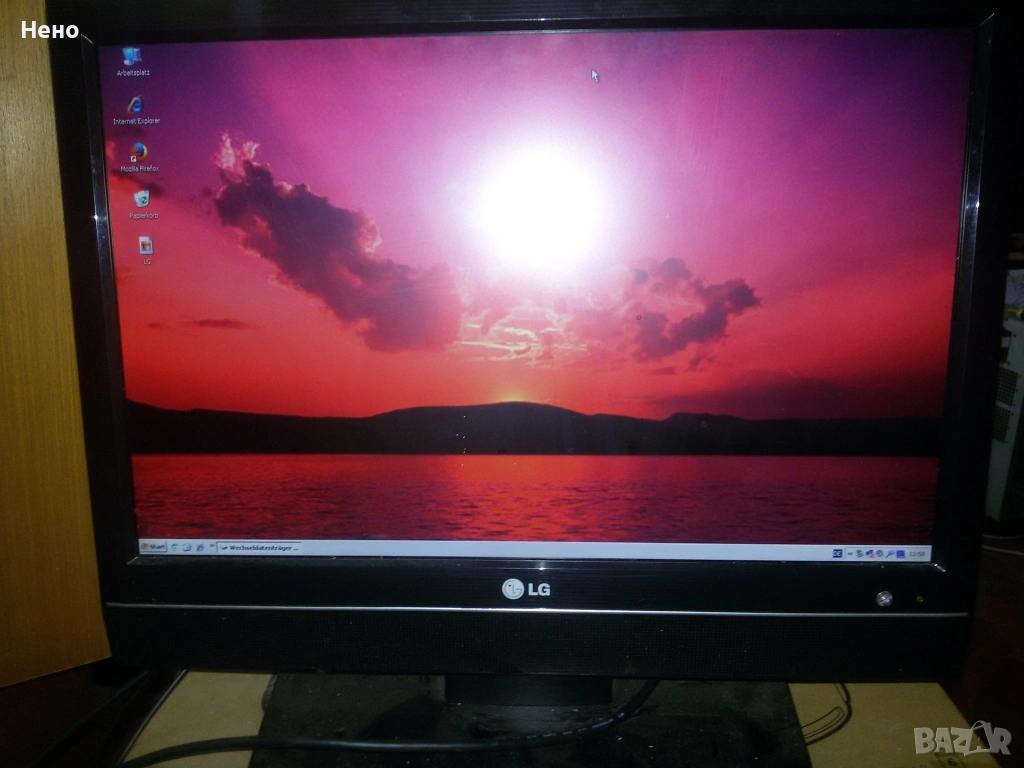Launch Internet Explorer from the desktop
The image size is (1024, 768).
click(135, 106)
